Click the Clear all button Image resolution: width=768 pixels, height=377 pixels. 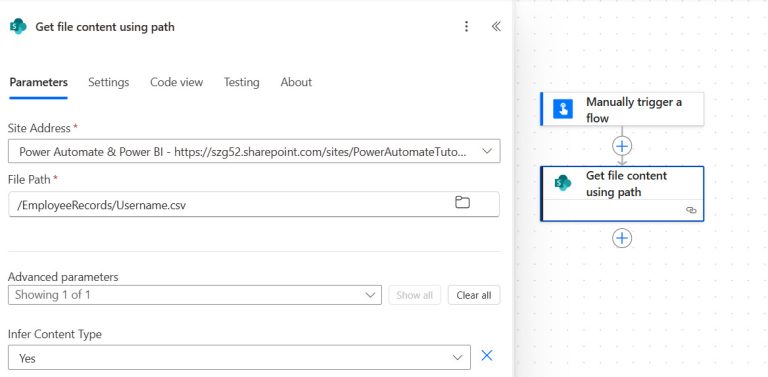[474, 295]
